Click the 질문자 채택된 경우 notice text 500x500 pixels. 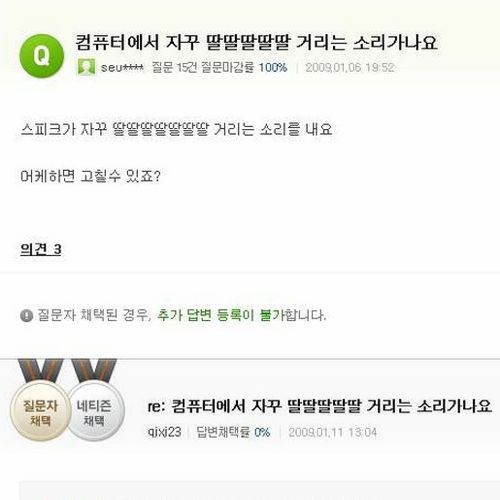click(94, 315)
